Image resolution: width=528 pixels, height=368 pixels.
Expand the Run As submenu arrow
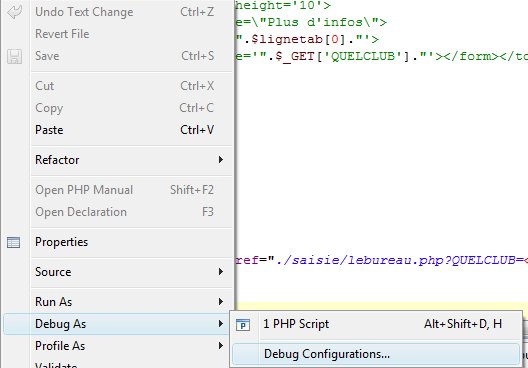click(x=221, y=302)
